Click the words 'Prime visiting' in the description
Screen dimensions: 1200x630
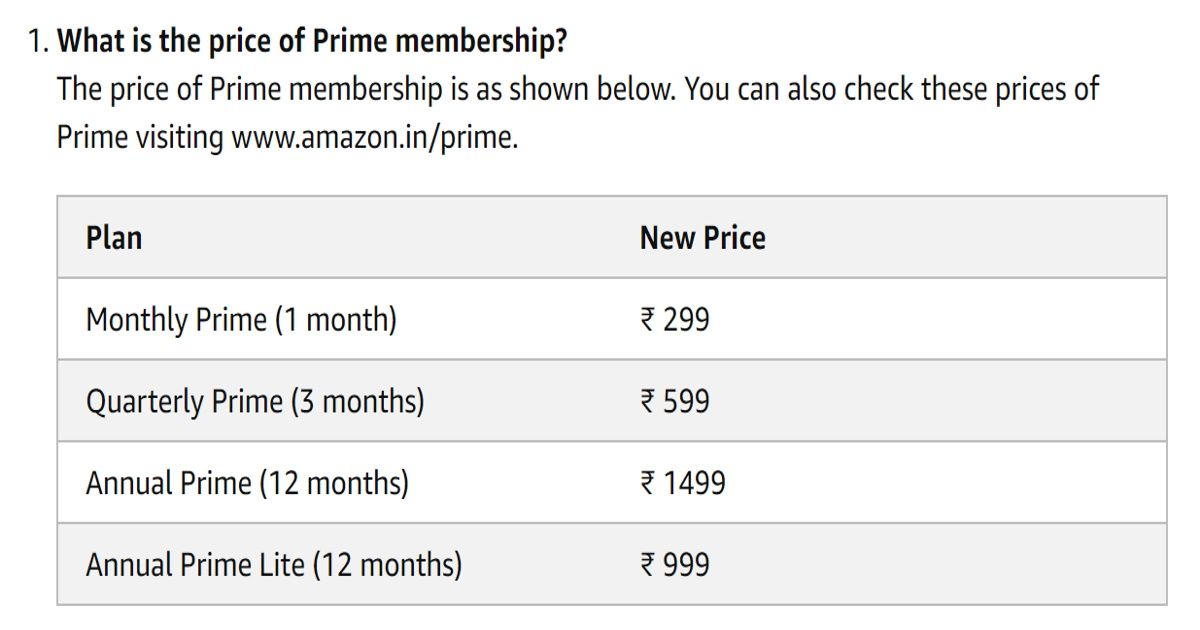point(140,136)
